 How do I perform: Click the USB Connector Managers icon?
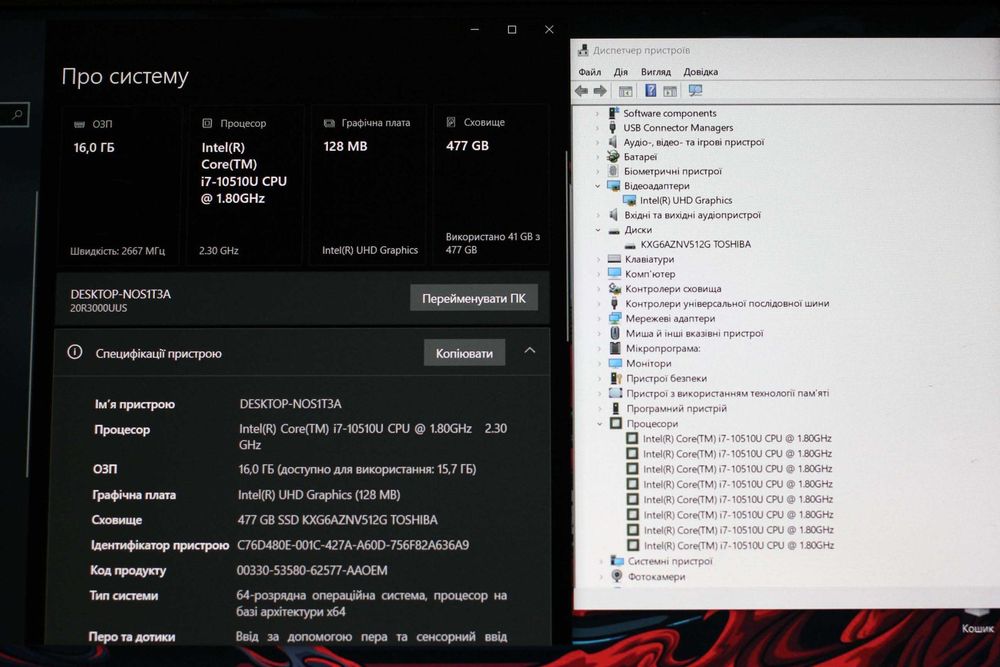click(x=613, y=128)
